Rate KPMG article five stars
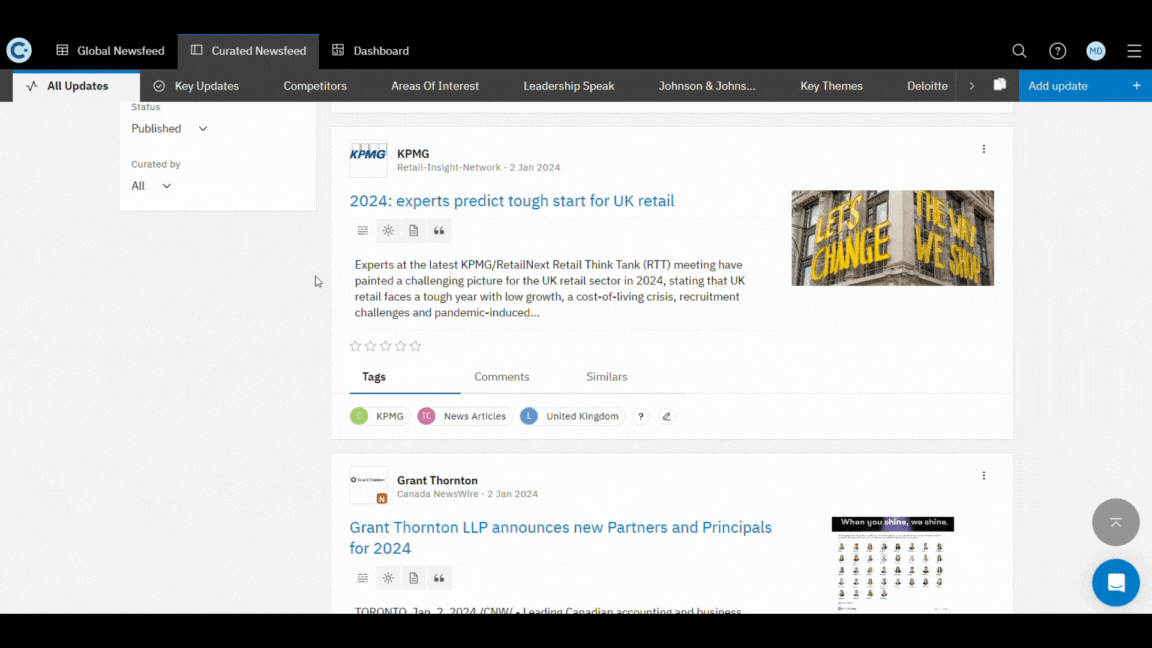Viewport: 1152px width, 648px height. point(416,346)
